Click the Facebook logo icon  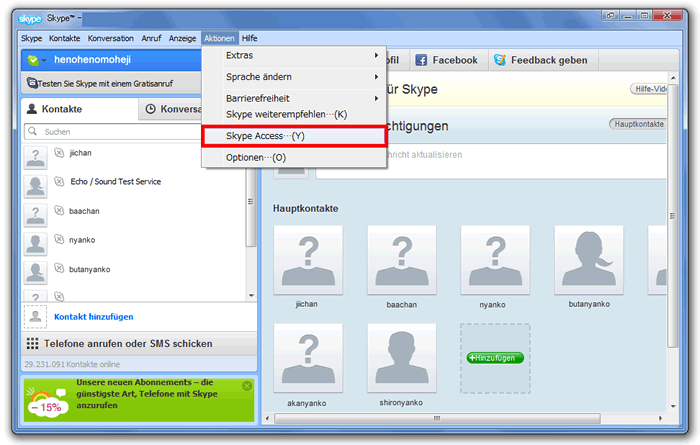click(x=421, y=60)
